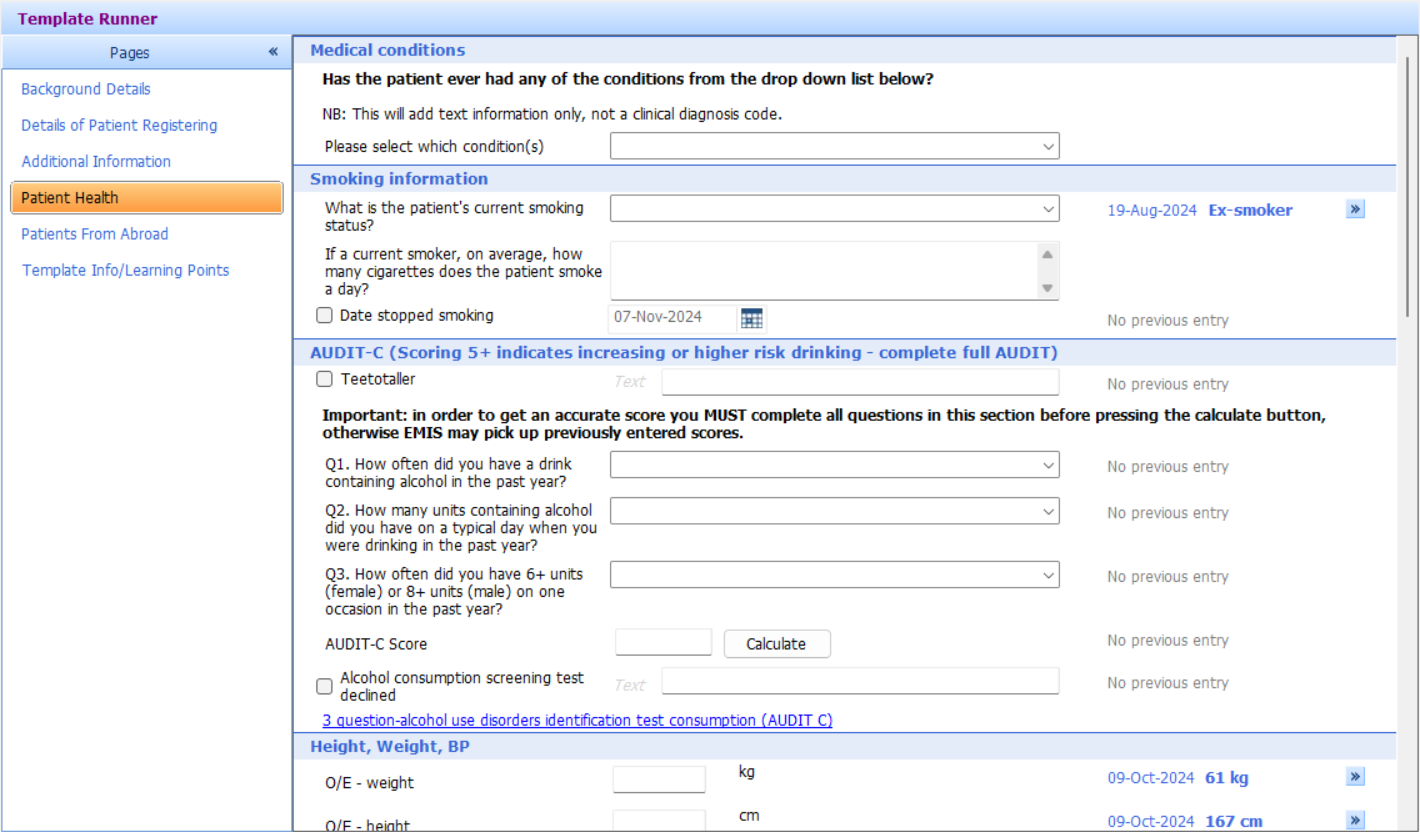Click the main form vertical scrollbar
1420x832 pixels.
(x=1409, y=187)
